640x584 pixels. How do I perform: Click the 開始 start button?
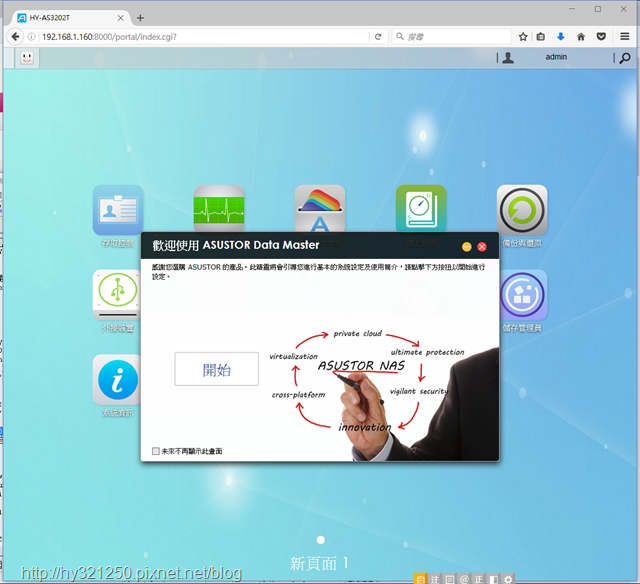[x=216, y=369]
